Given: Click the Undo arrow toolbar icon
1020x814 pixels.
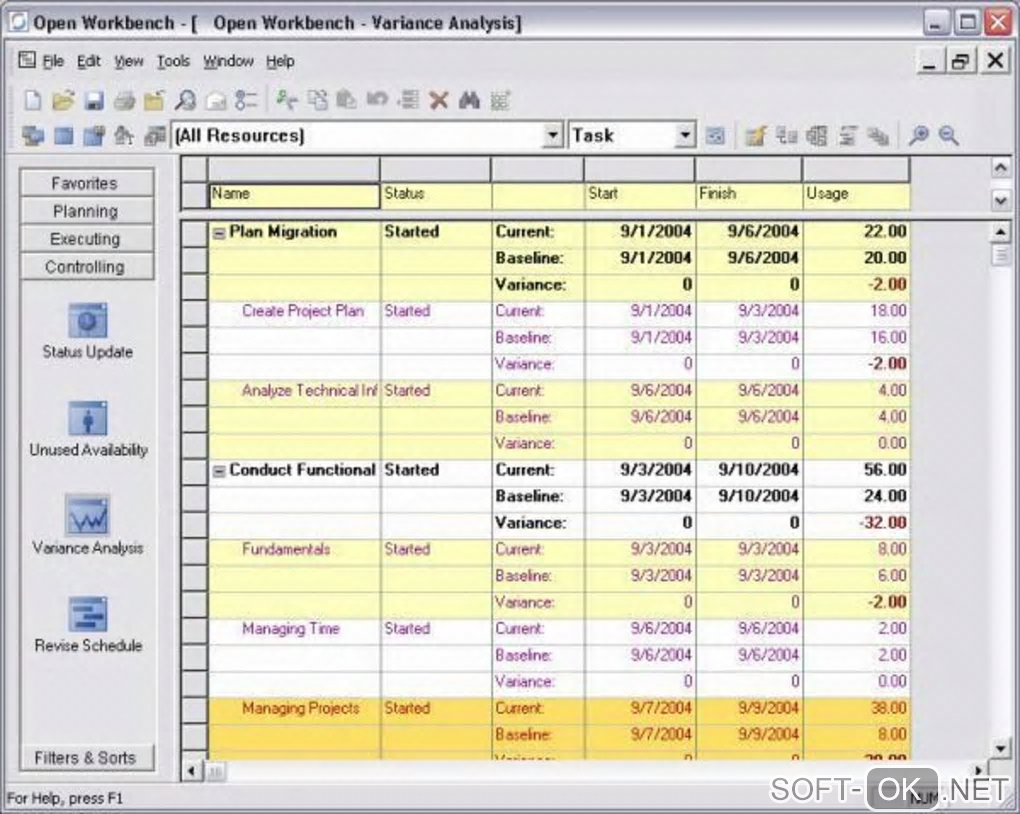Looking at the screenshot, I should click(377, 99).
